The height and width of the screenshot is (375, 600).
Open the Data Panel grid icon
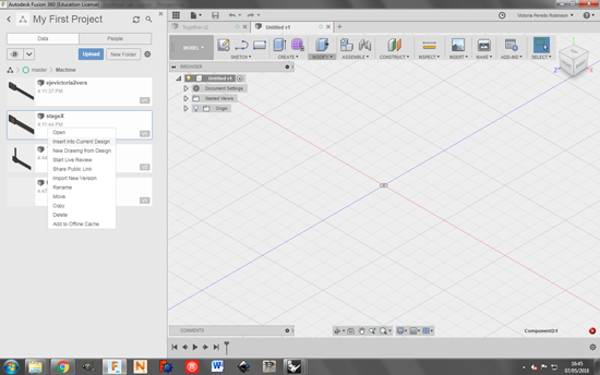click(176, 15)
